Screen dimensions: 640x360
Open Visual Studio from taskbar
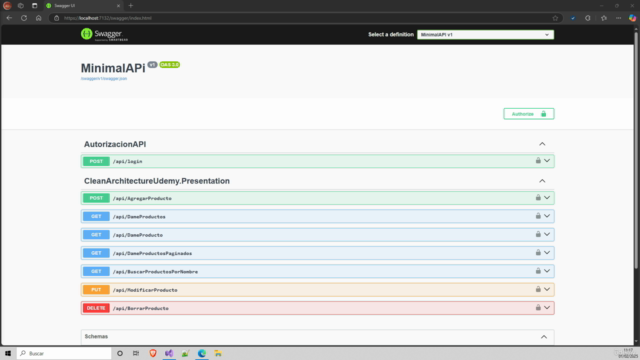tap(169, 353)
